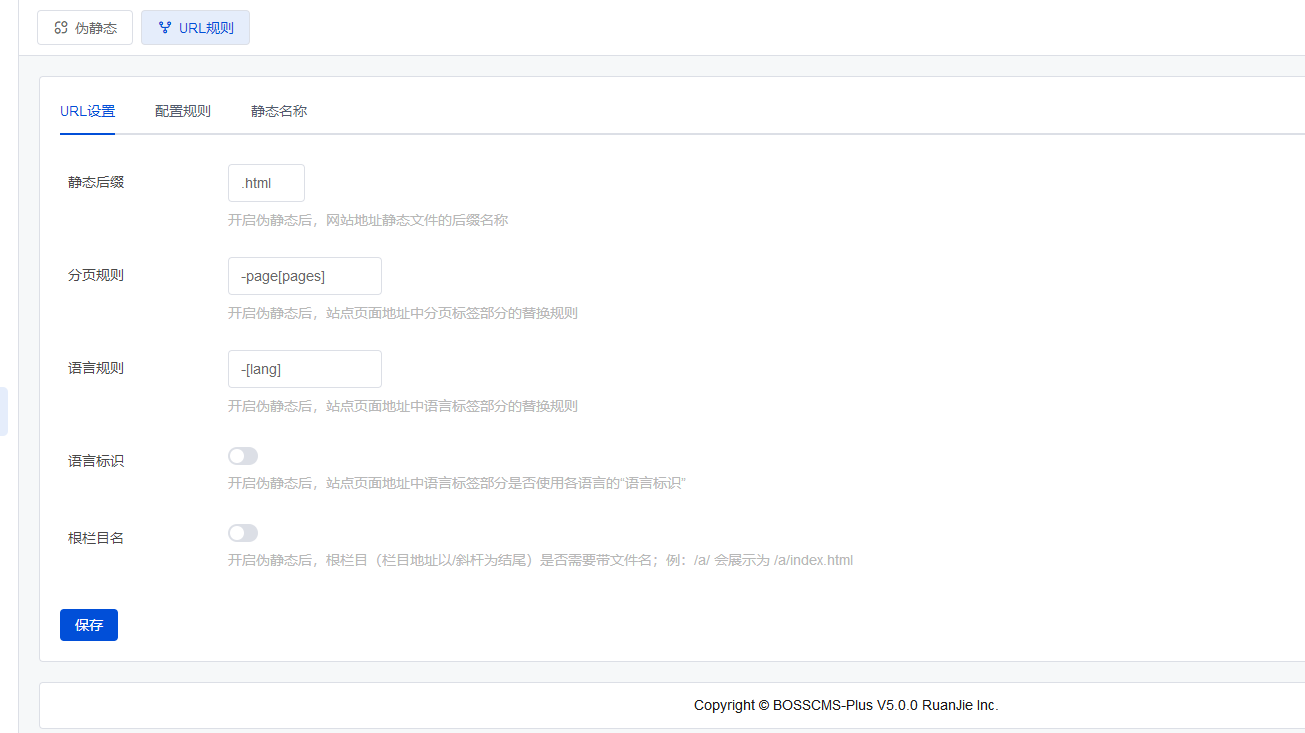Click the 语言规则 field containing -[lang]

304,369
